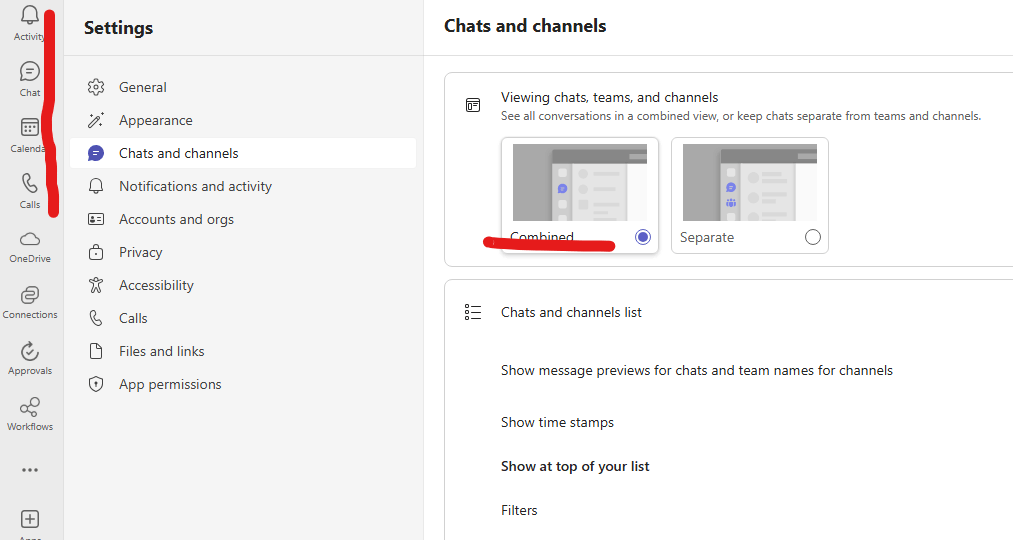Click the Notifications bell icon in settings

96,186
